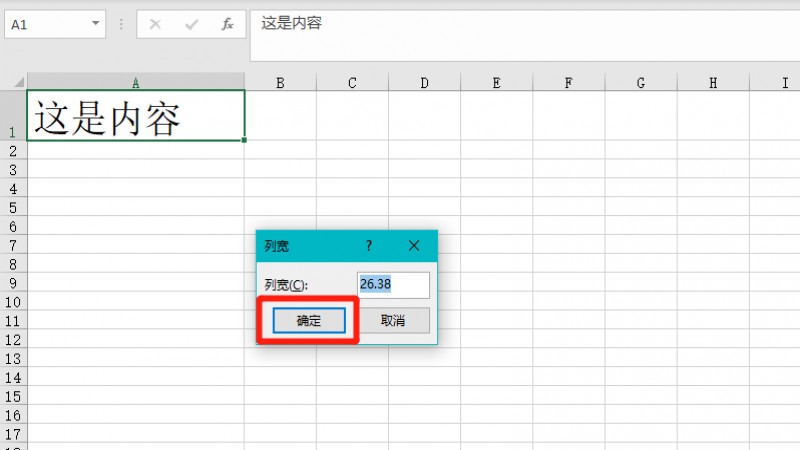
Task: Click the formula bar text 这是内容
Action: 291,23
